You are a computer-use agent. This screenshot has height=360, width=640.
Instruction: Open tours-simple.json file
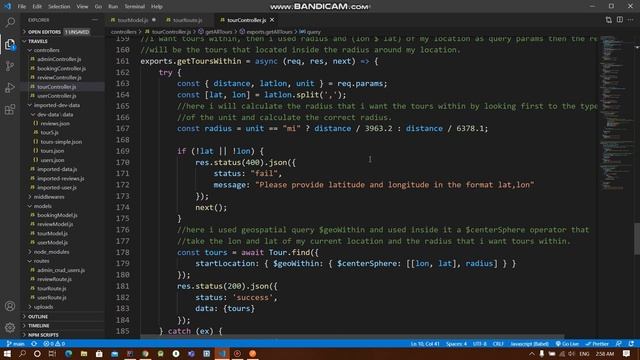coord(61,142)
